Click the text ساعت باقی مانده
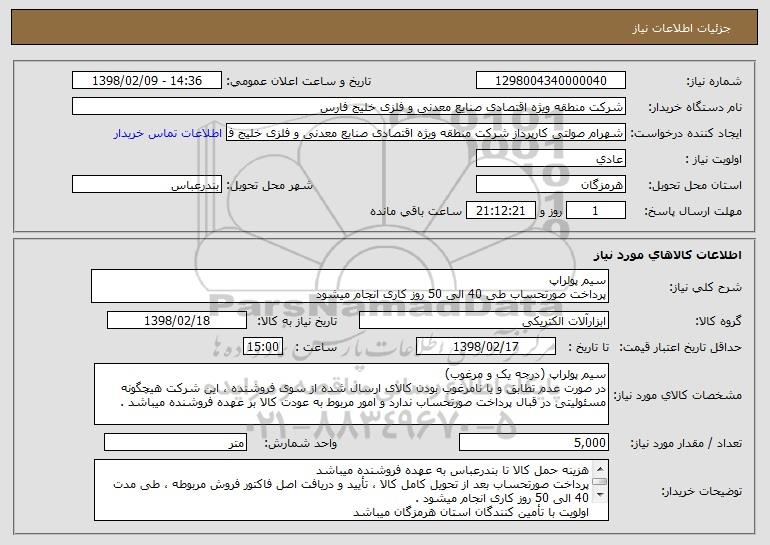Screen dimensions: 770x545 [x=416, y=211]
